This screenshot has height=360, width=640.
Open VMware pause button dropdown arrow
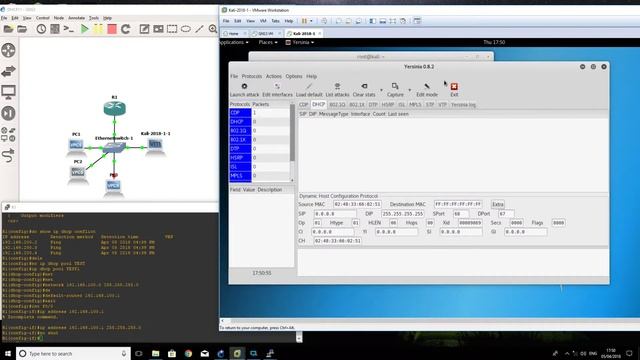[311, 21]
